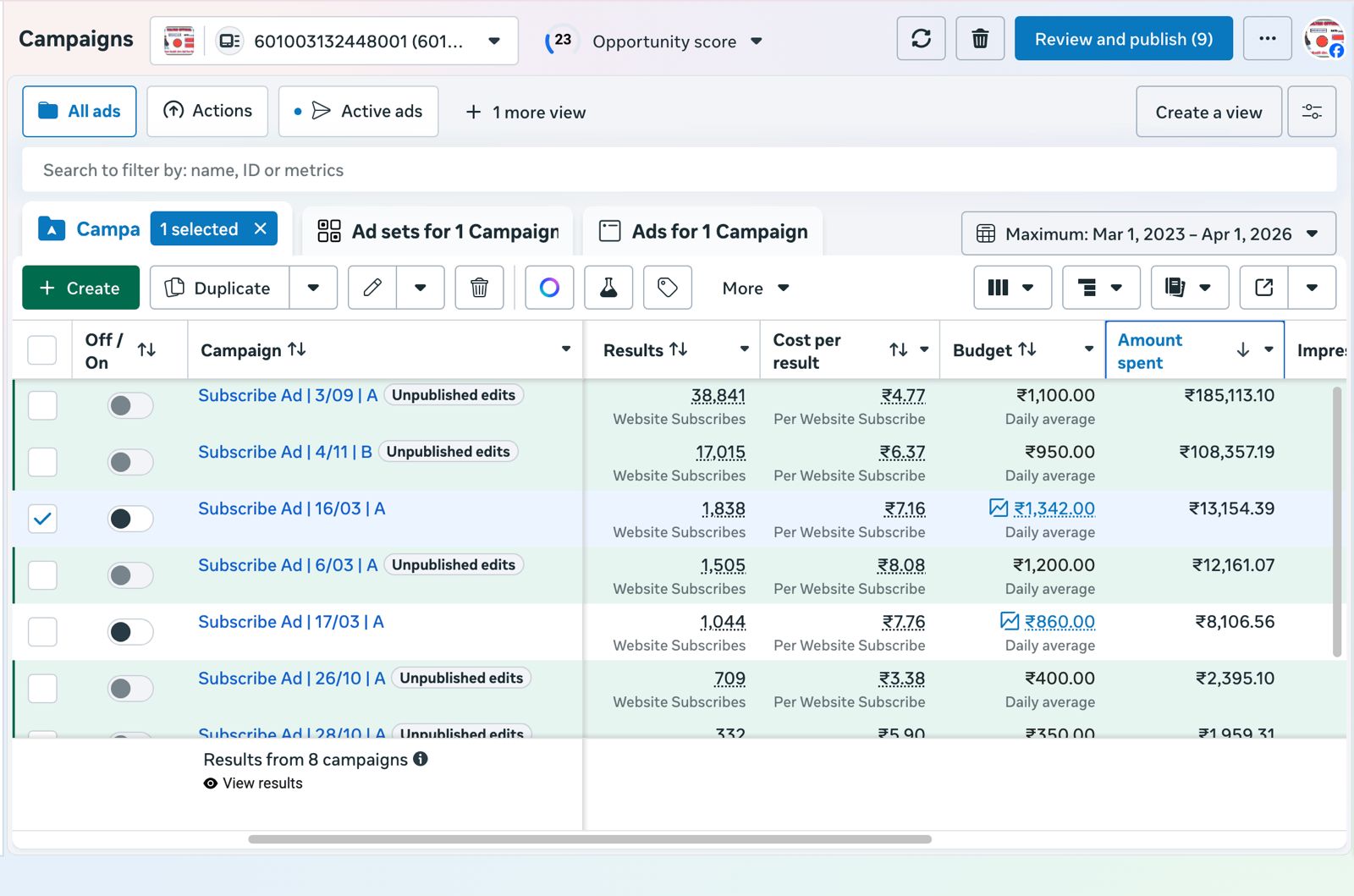Toggle the Subscribe Ad | 16/03 | A switch
The image size is (1354, 896).
(x=130, y=519)
